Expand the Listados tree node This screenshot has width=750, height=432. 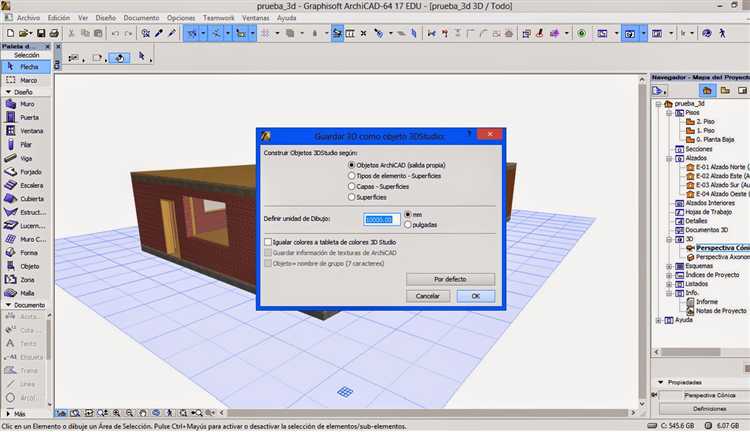(669, 284)
